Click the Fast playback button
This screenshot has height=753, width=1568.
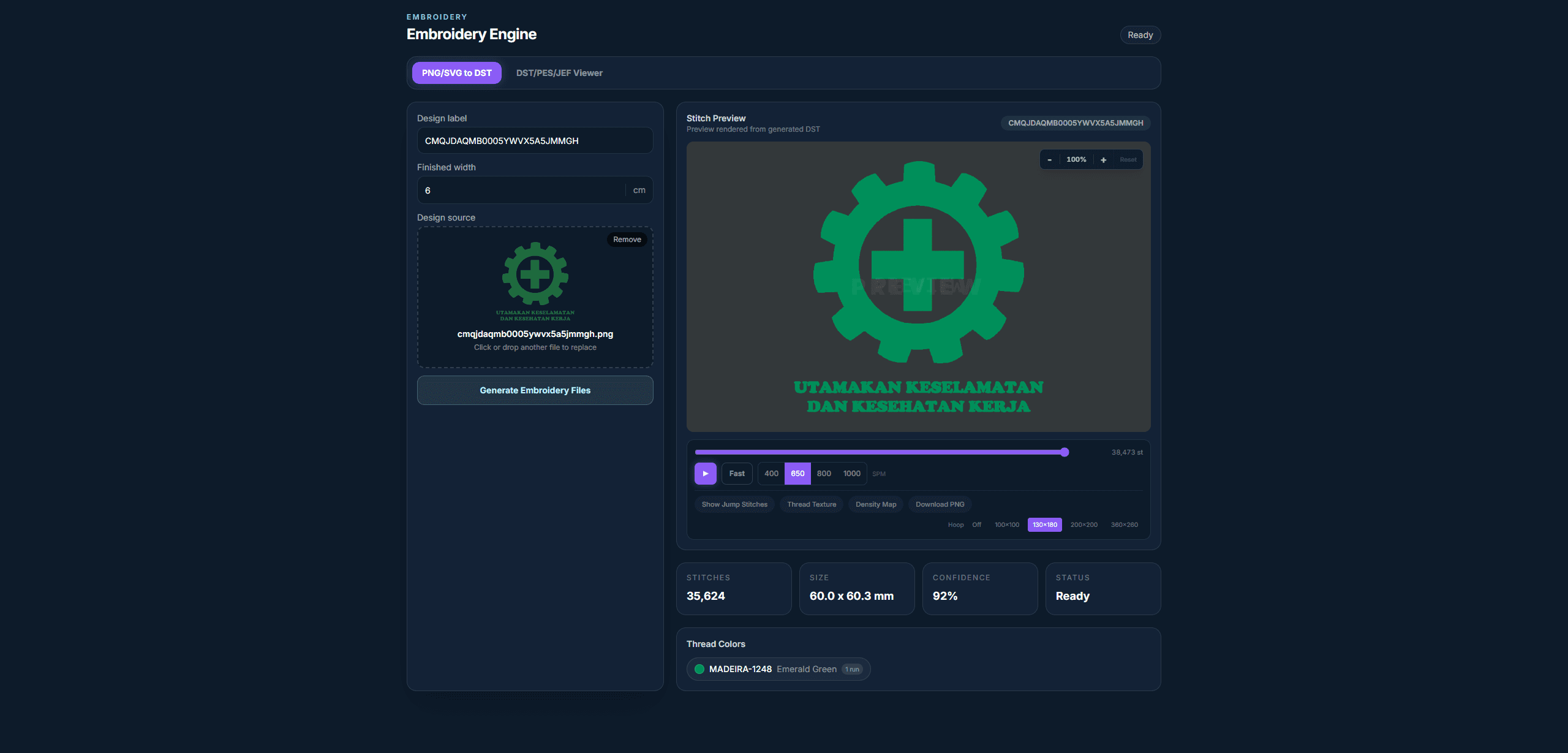coord(737,474)
